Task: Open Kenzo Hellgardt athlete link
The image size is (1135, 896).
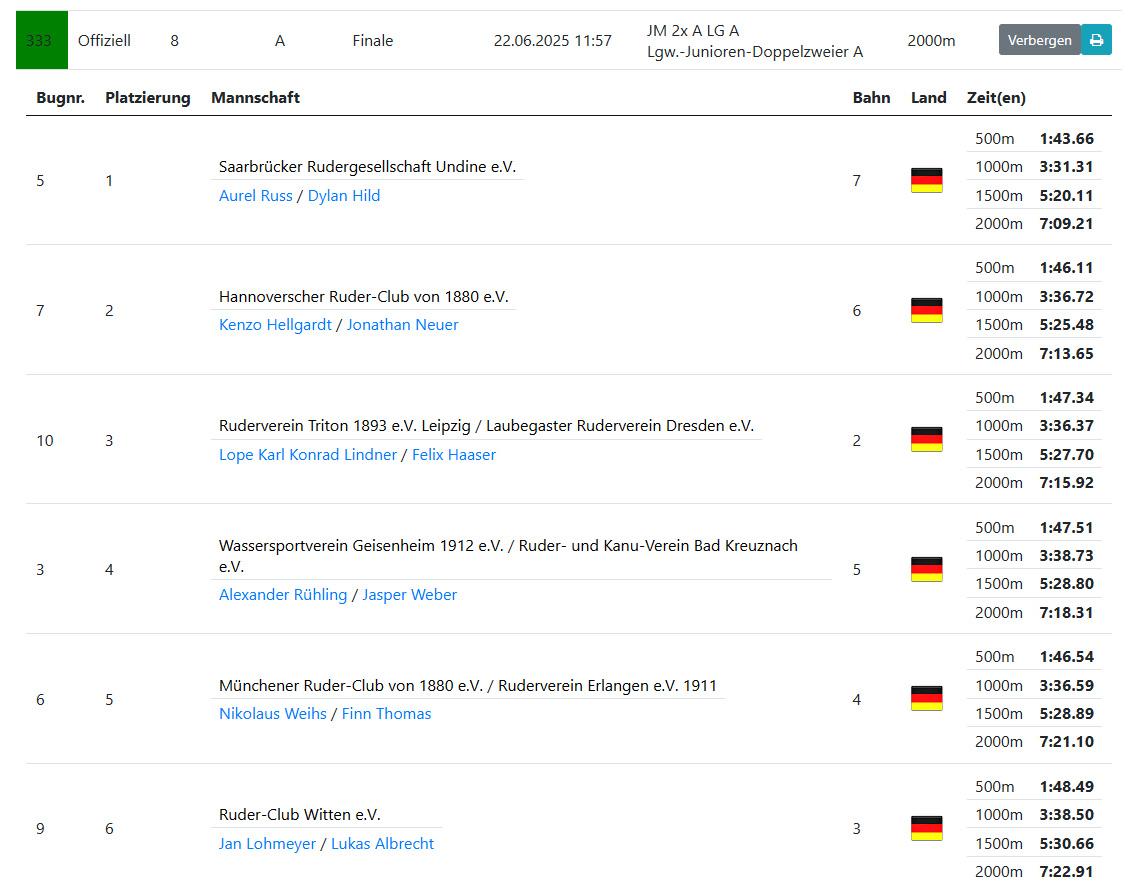Action: tap(275, 325)
